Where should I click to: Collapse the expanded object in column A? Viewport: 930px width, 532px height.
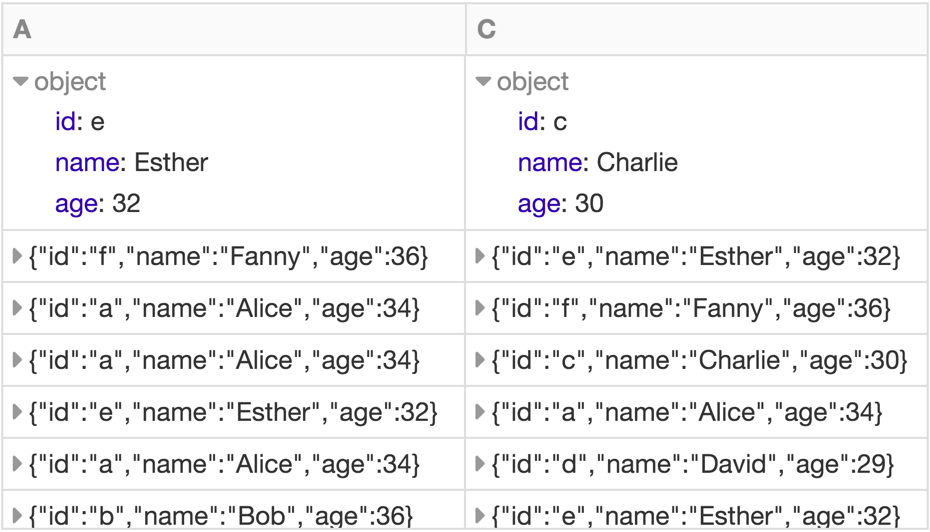(x=22, y=82)
